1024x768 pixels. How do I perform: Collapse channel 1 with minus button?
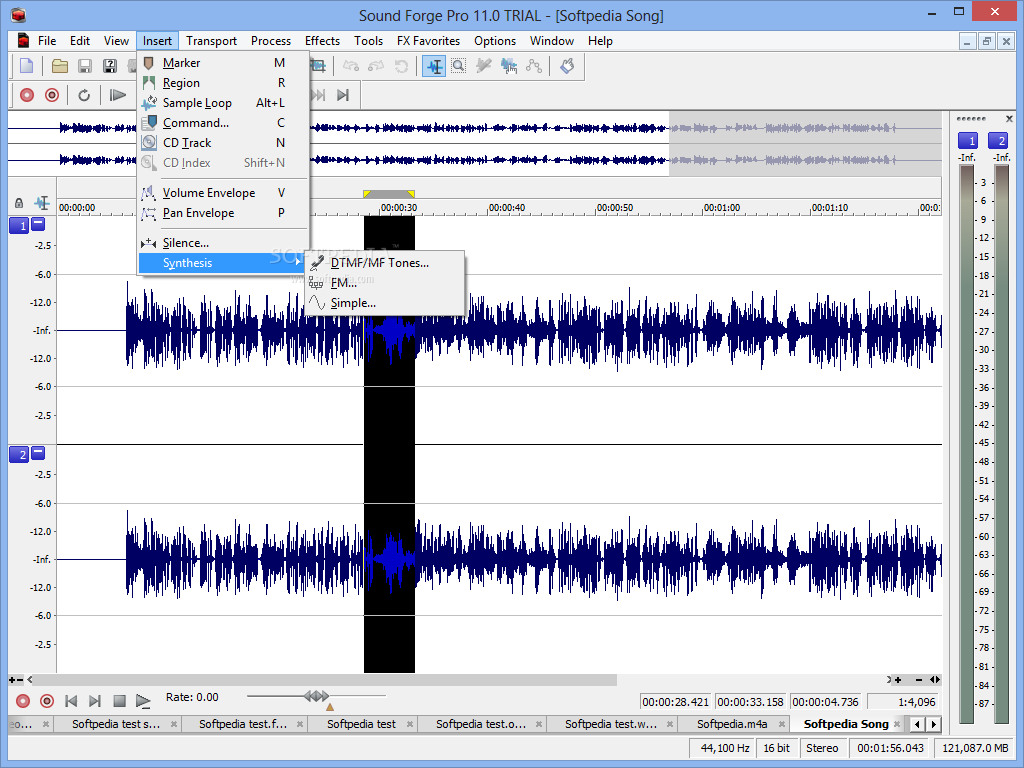point(38,224)
